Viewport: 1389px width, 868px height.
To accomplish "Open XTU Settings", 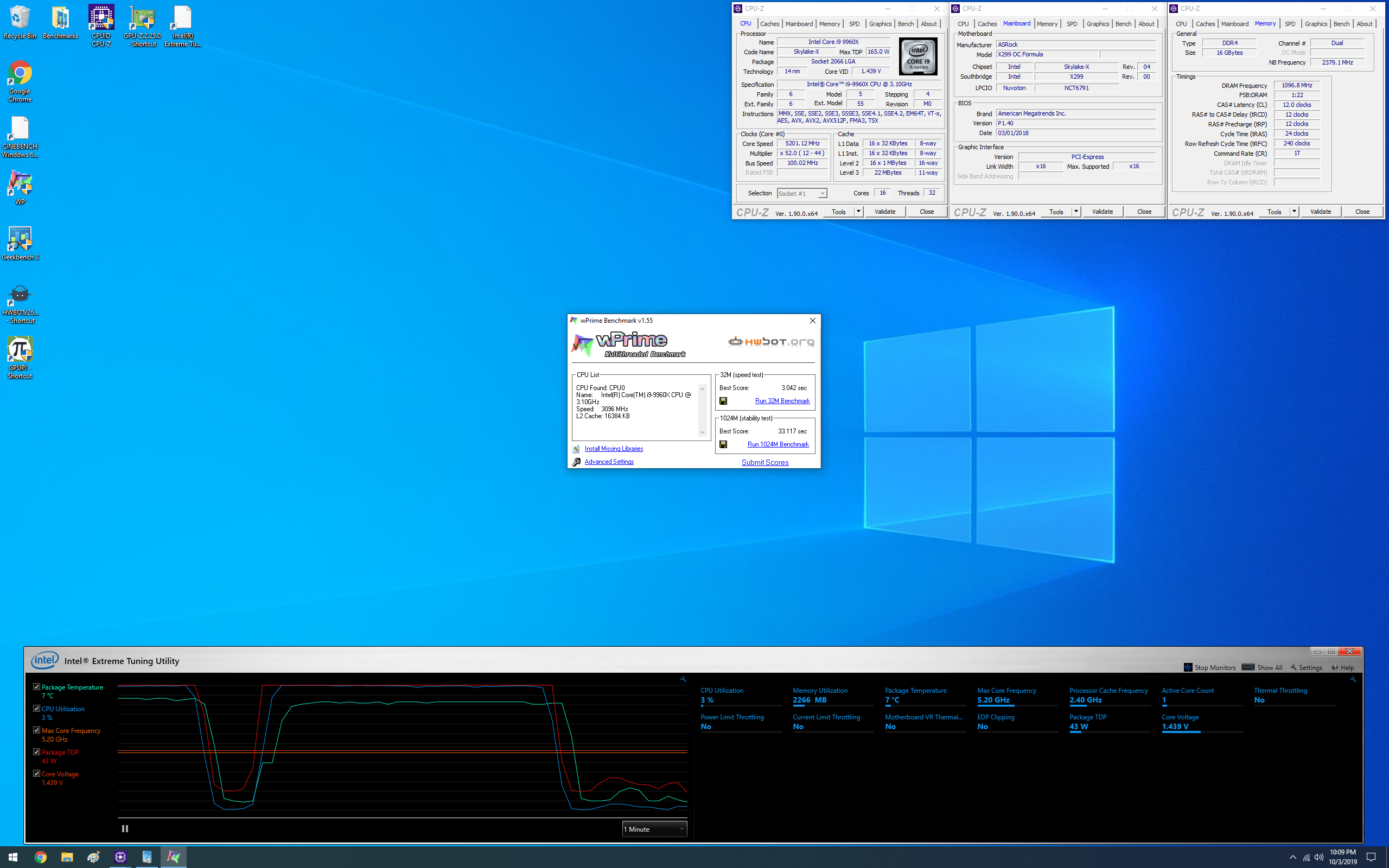I will pyautogui.click(x=1306, y=668).
